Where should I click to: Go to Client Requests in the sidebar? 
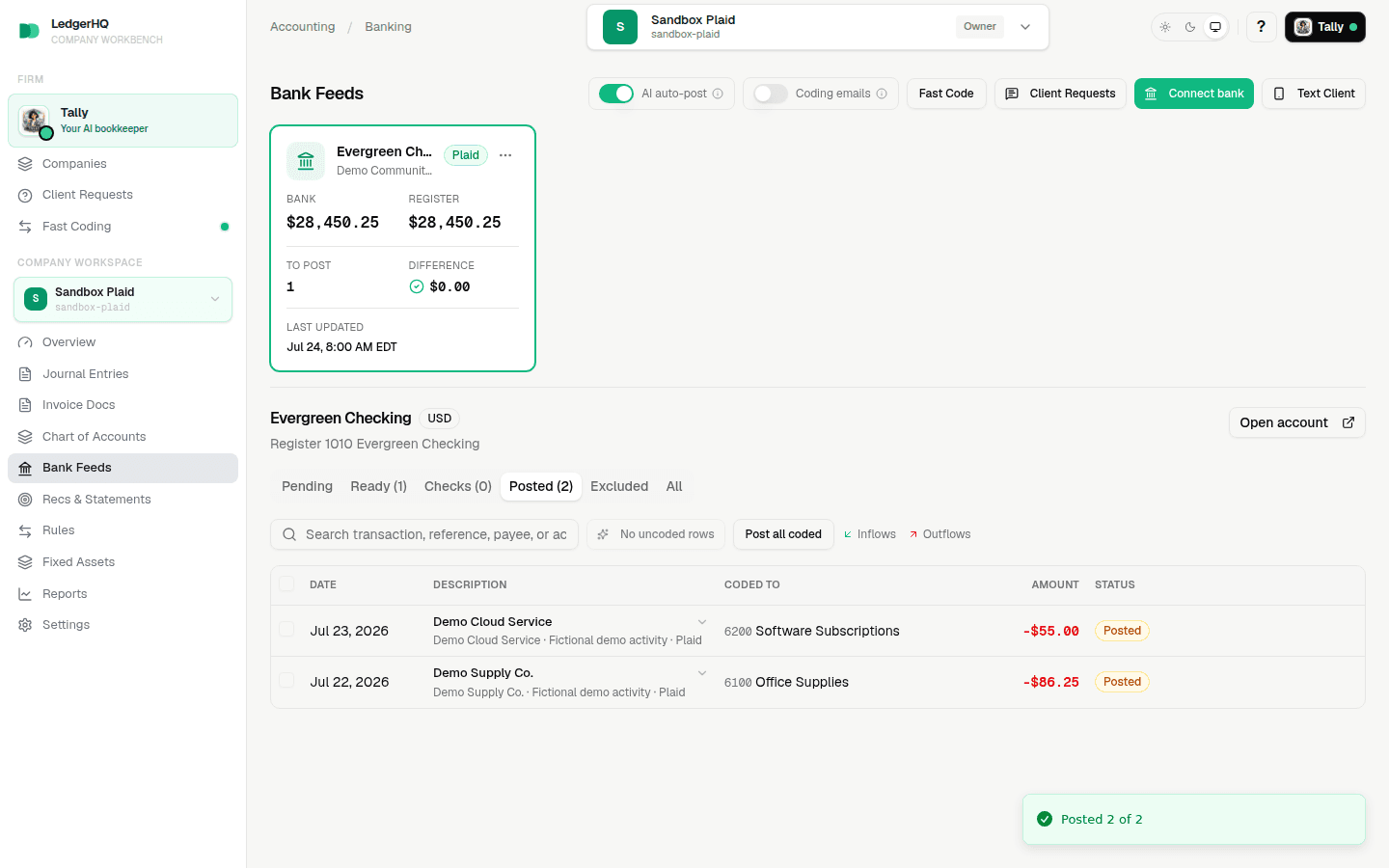tap(123, 195)
